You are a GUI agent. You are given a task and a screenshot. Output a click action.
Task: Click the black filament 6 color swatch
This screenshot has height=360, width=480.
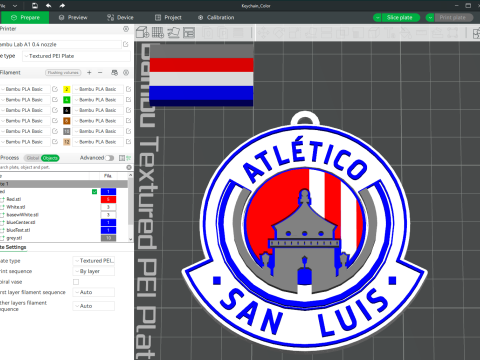pyautogui.click(x=67, y=110)
